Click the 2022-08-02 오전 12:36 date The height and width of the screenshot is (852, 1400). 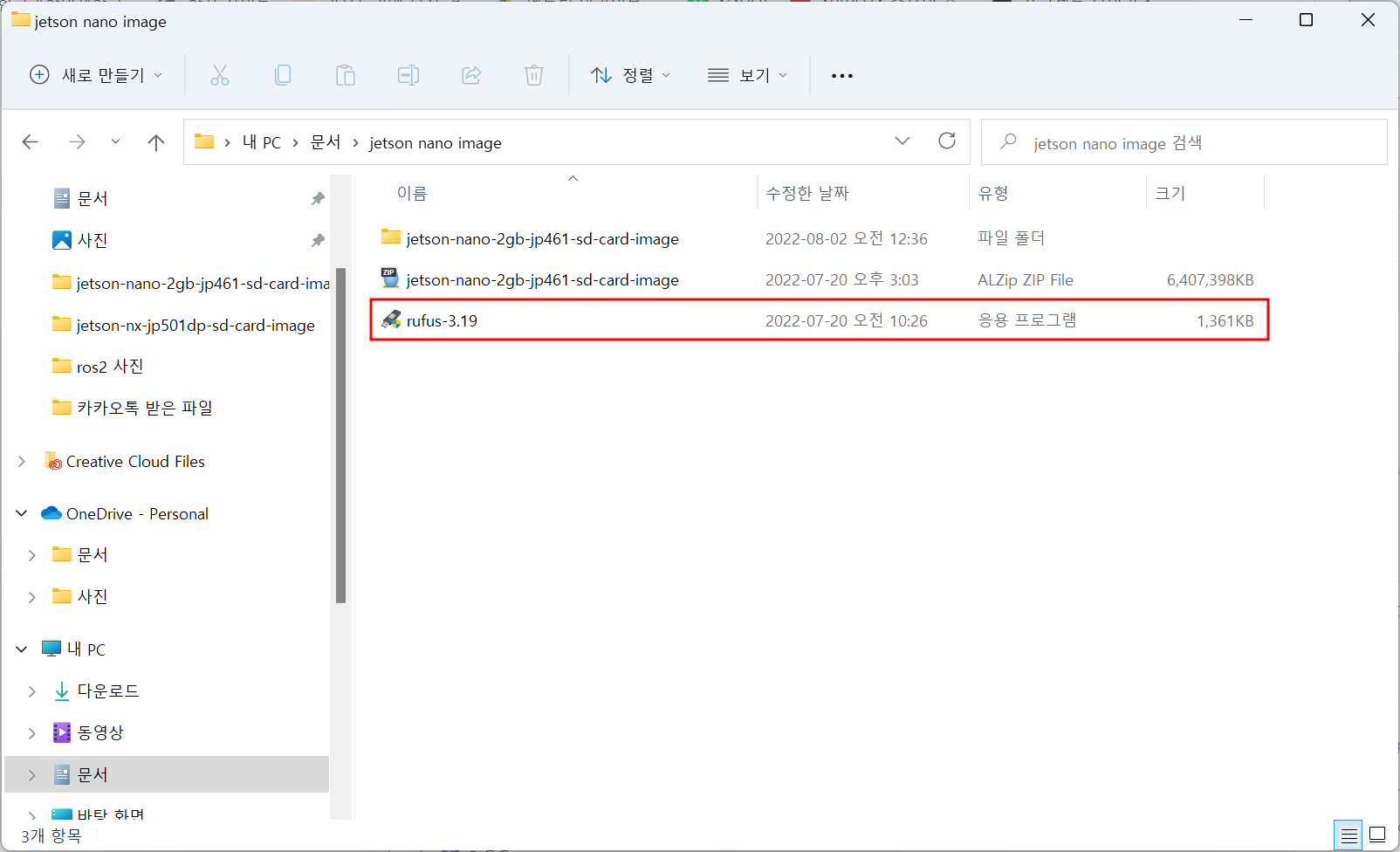[846, 238]
